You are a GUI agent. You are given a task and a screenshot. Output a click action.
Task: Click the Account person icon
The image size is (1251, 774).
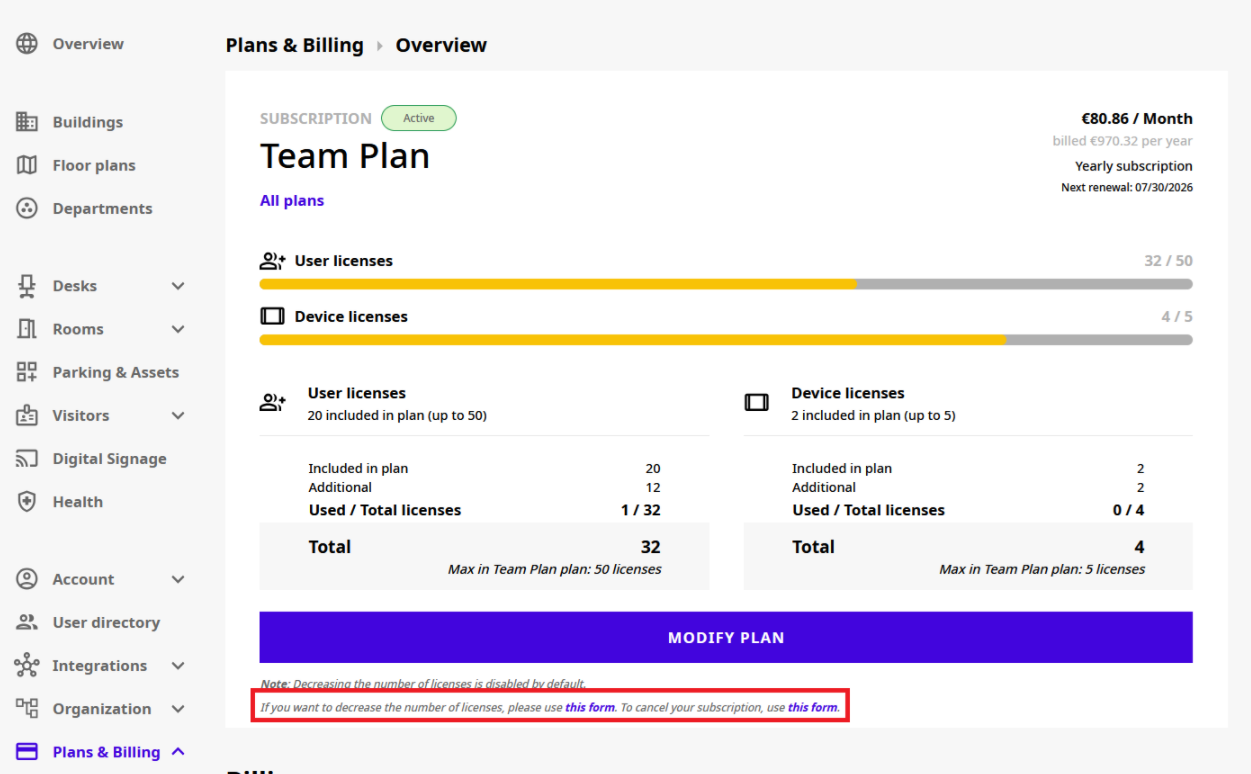[27, 579]
